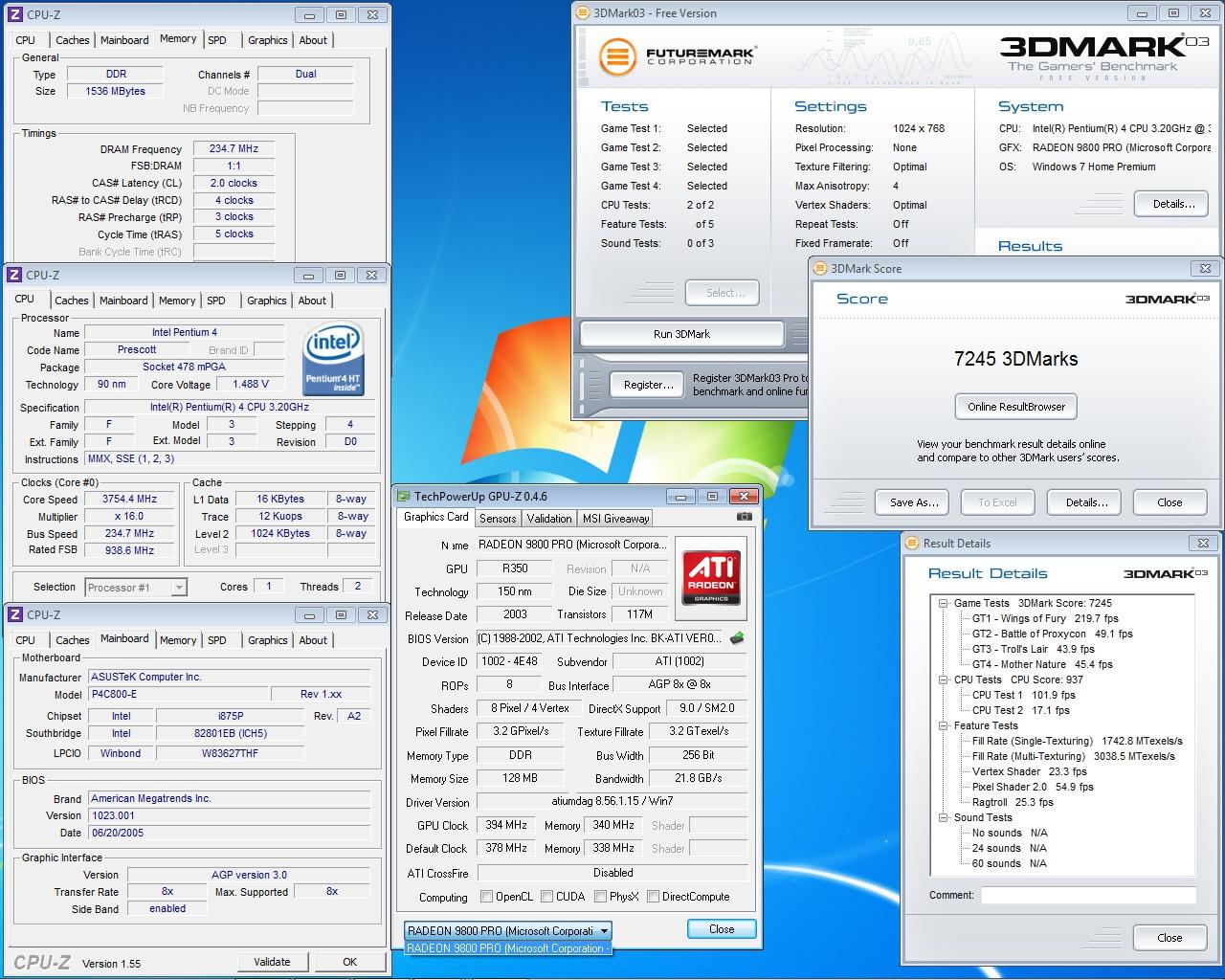
Task: Click the 7245 3DMarks score text
Action: pyautogui.click(x=1015, y=359)
